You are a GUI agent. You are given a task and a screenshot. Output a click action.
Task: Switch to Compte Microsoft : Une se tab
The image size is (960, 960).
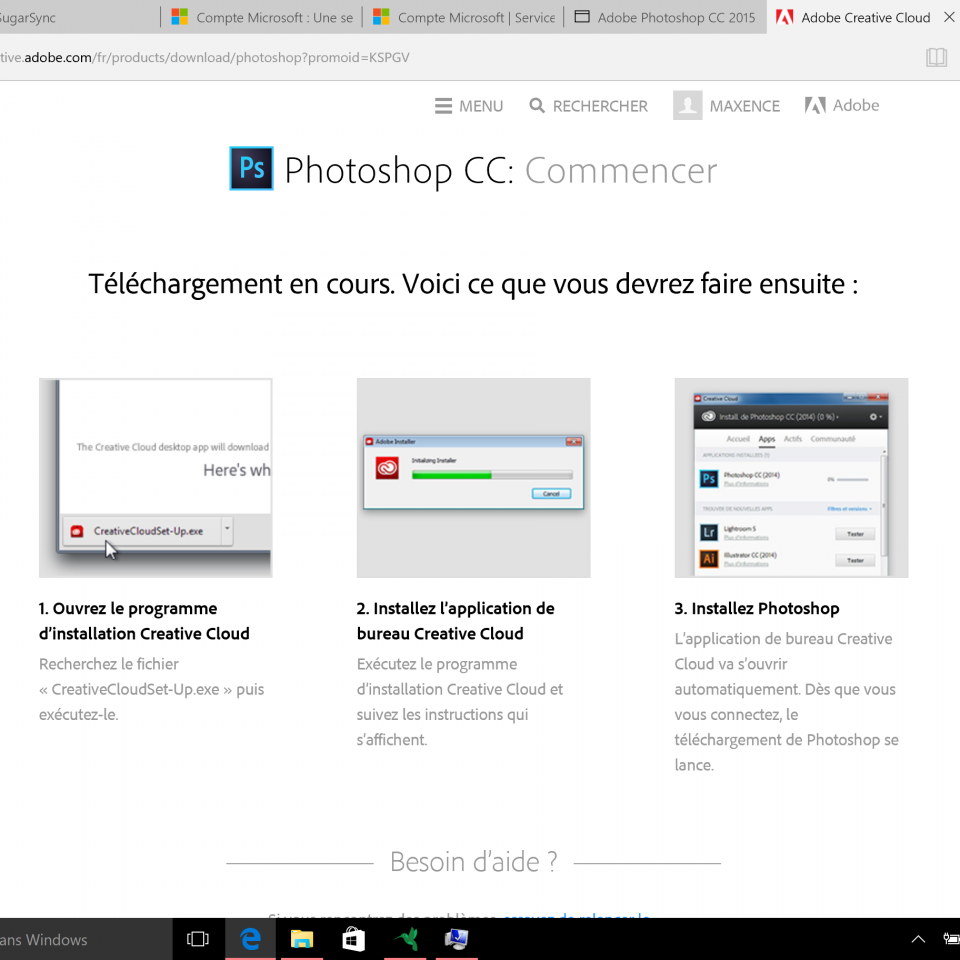261,17
